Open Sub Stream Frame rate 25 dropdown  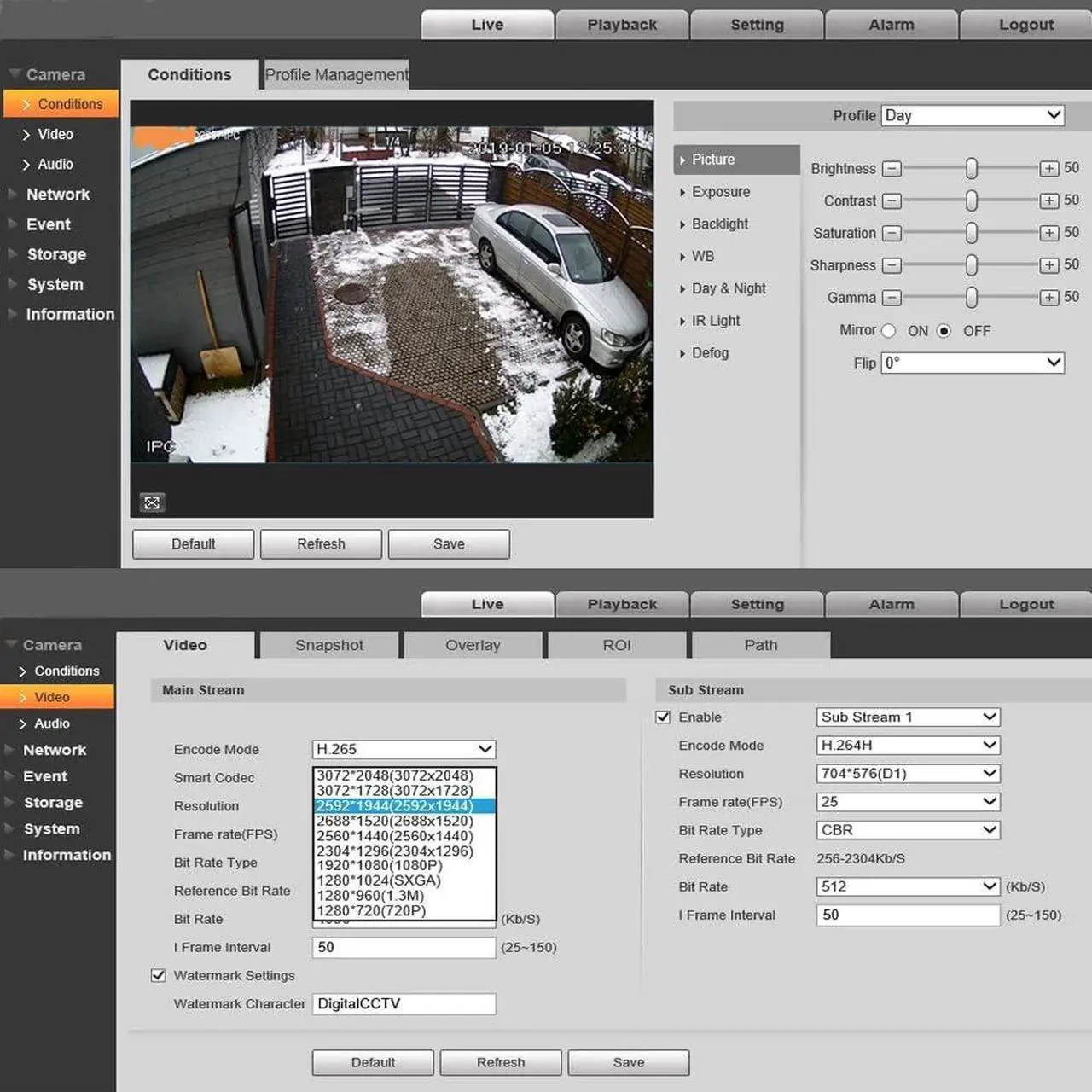coord(908,801)
